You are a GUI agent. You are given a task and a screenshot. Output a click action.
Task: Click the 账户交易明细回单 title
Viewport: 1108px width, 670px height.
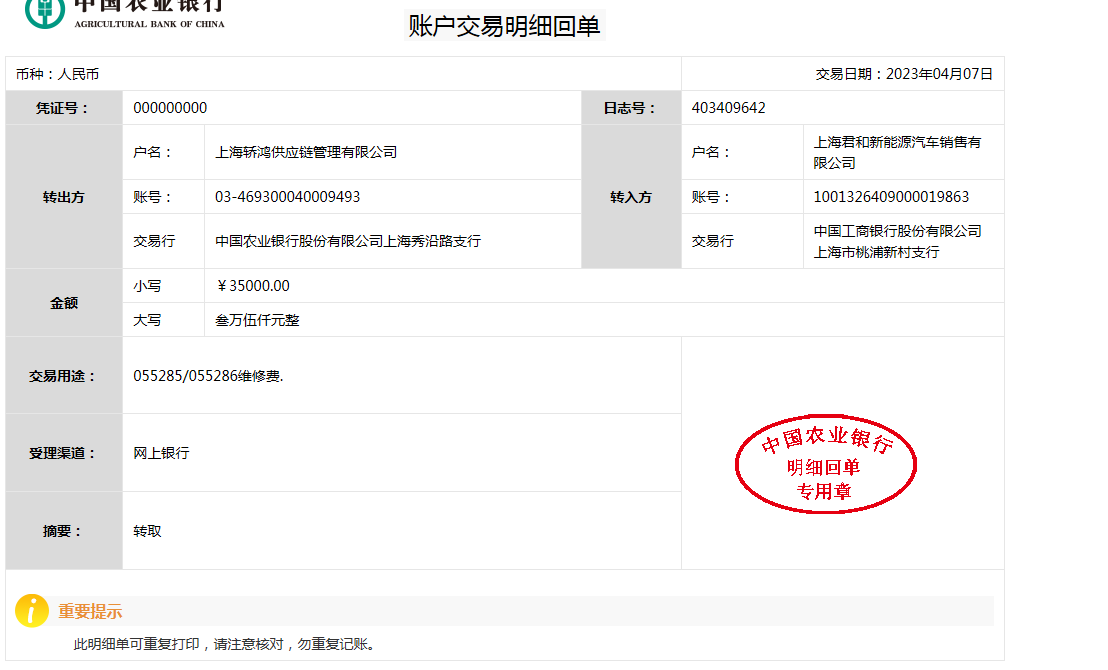[x=505, y=27]
